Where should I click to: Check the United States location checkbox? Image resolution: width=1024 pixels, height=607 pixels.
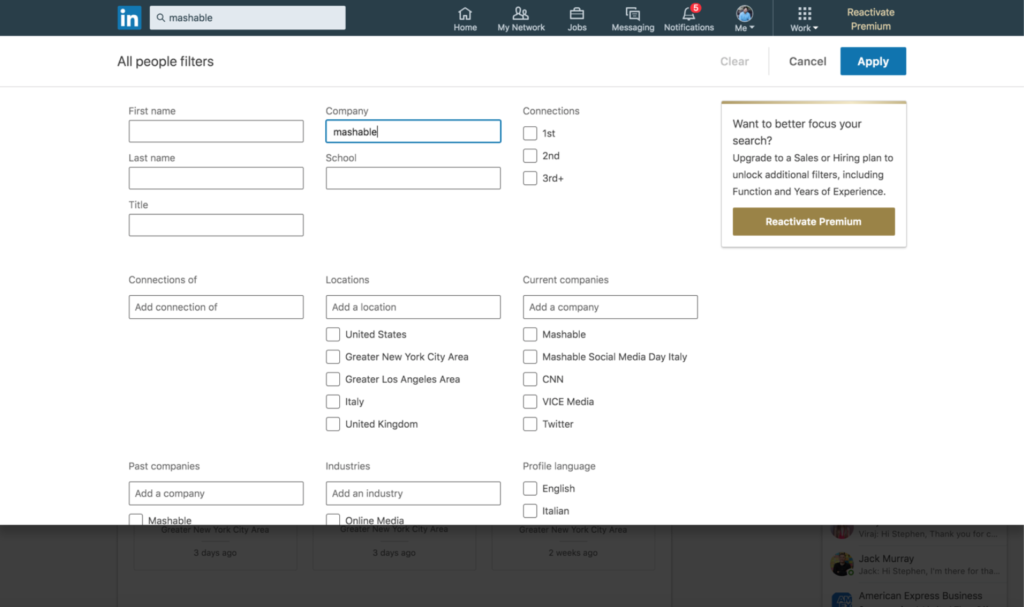point(333,335)
